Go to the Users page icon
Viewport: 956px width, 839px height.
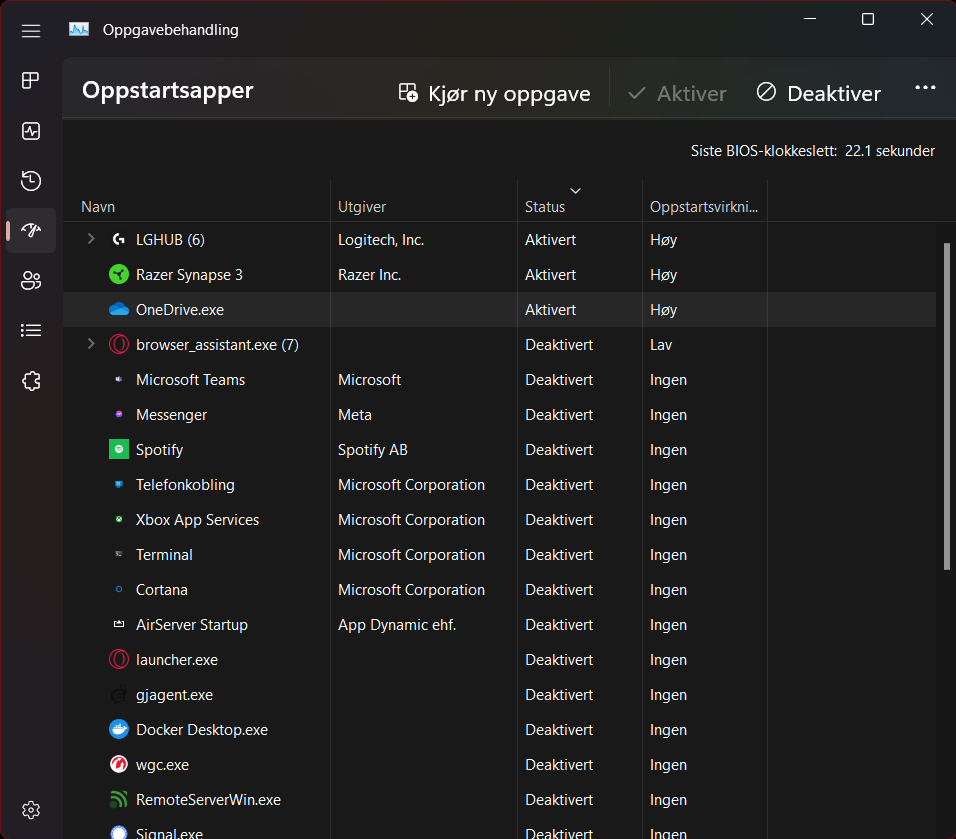click(x=31, y=281)
